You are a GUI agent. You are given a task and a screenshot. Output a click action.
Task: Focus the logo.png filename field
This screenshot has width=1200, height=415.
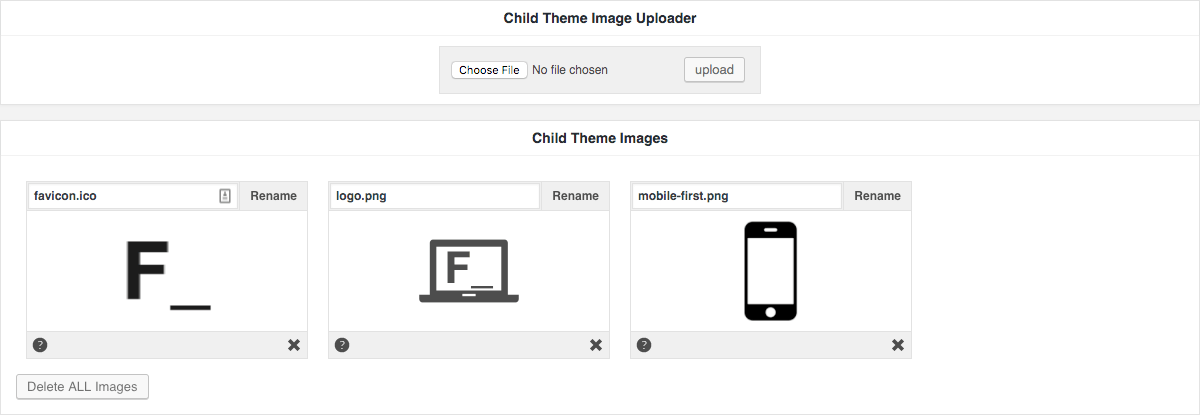[x=435, y=196]
